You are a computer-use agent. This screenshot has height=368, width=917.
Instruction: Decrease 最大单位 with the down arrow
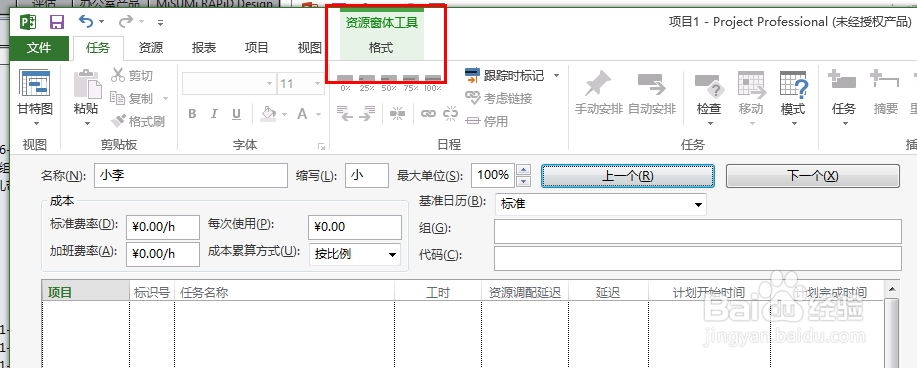pyautogui.click(x=524, y=181)
